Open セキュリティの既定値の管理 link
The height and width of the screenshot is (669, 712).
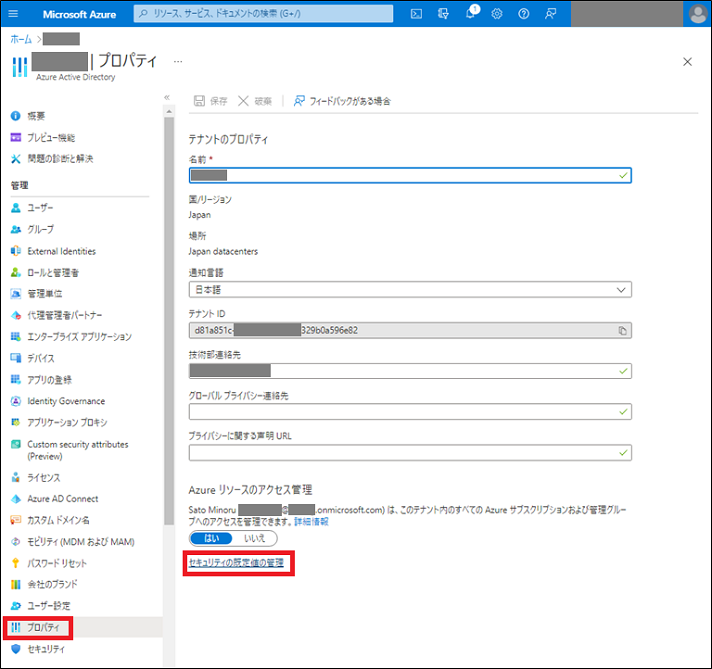point(236,563)
